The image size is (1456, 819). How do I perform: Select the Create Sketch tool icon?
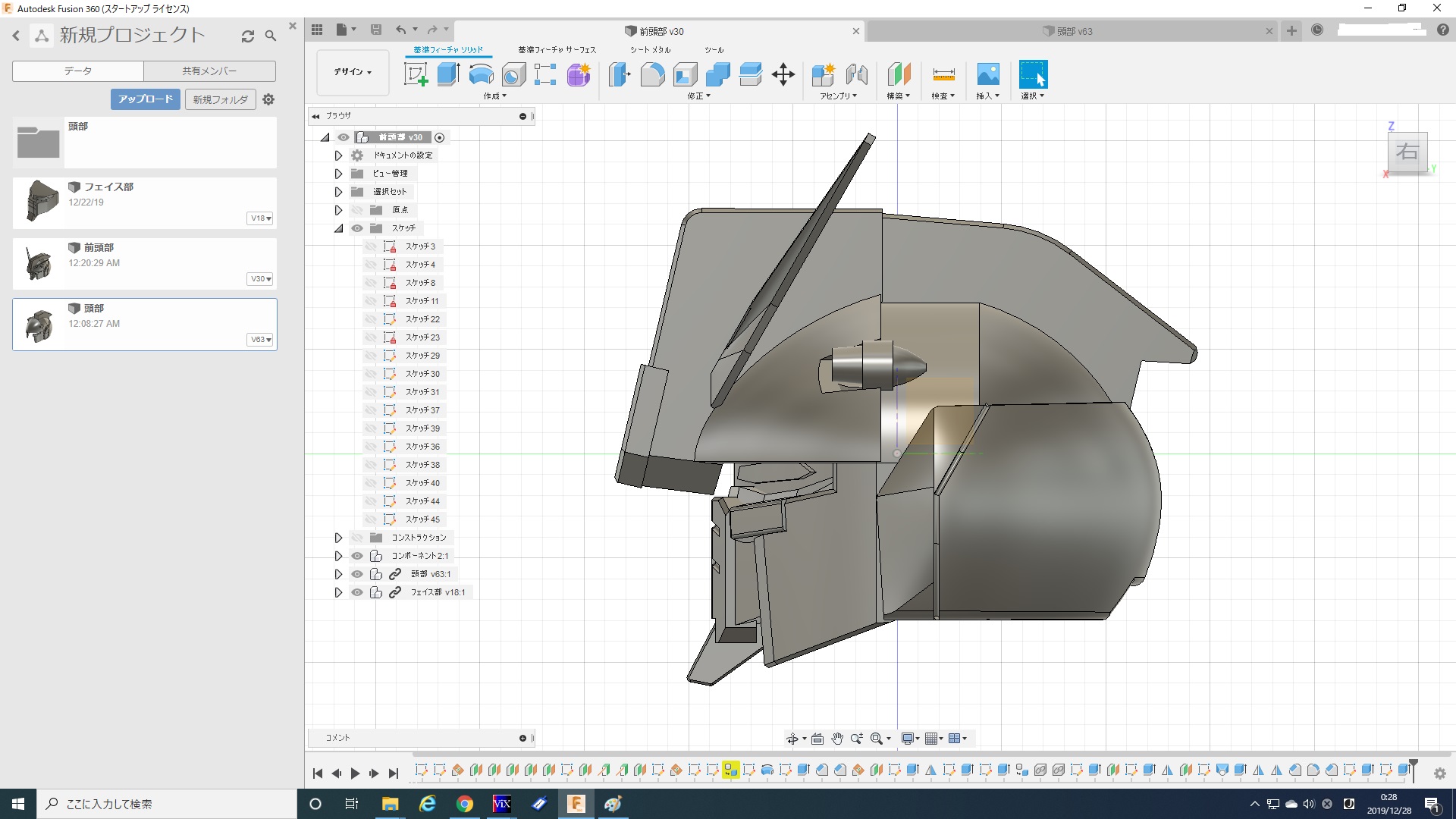(x=416, y=74)
